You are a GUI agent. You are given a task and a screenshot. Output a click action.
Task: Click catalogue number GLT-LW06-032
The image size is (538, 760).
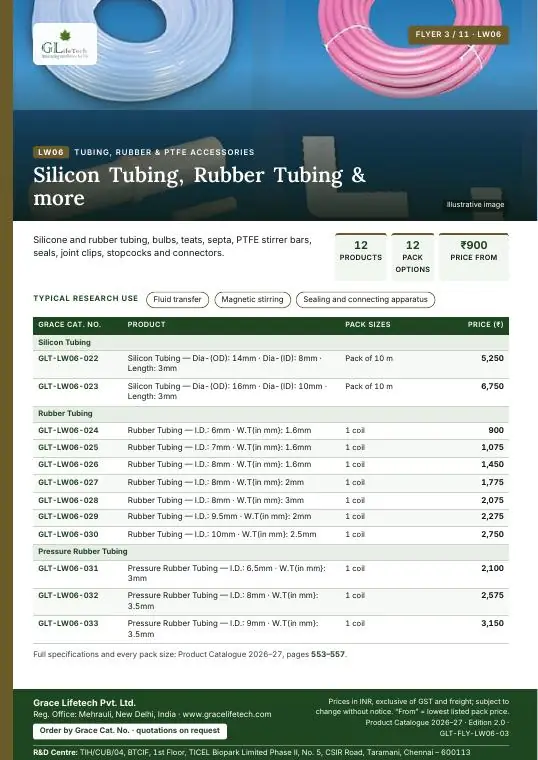click(x=68, y=595)
